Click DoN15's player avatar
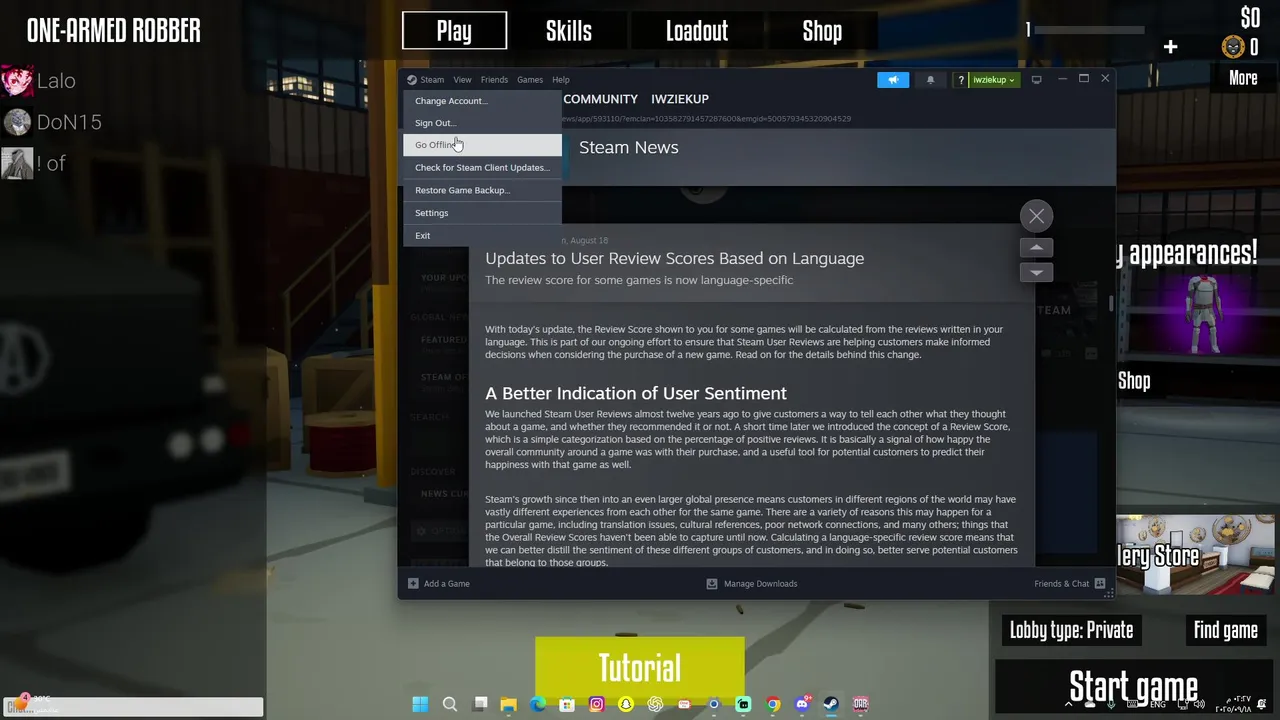Image resolution: width=1280 pixels, height=720 pixels. [x=17, y=122]
